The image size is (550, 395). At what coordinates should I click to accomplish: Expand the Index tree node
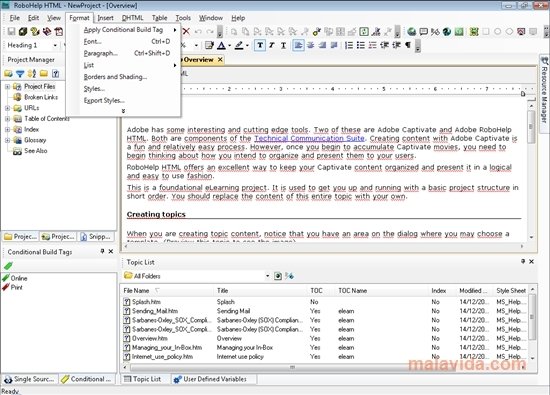[x=7, y=129]
